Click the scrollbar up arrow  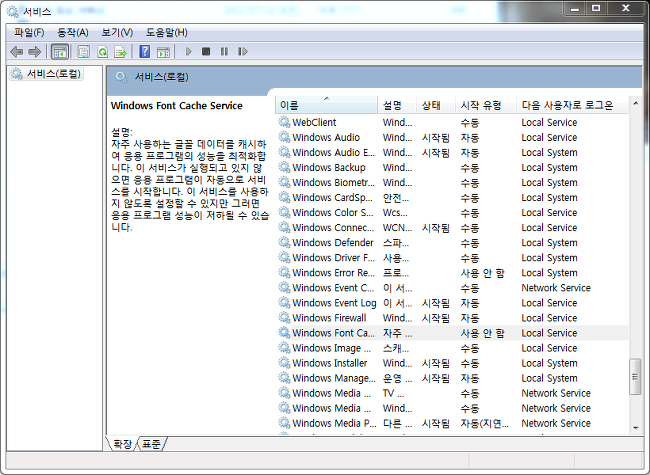coord(635,103)
